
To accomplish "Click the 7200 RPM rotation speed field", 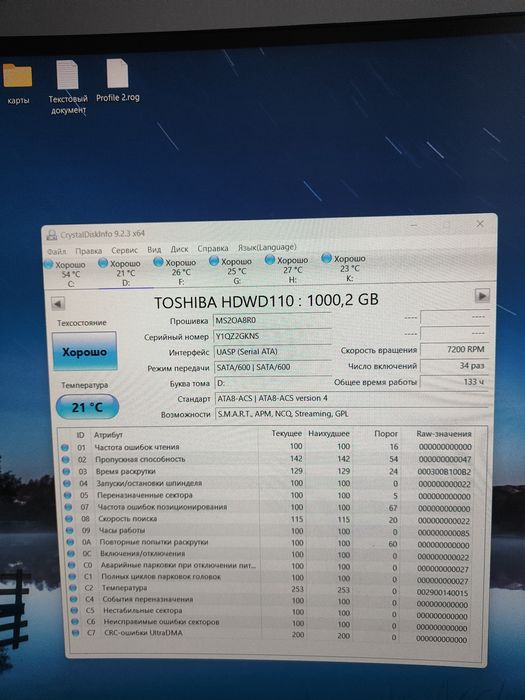I will point(455,350).
